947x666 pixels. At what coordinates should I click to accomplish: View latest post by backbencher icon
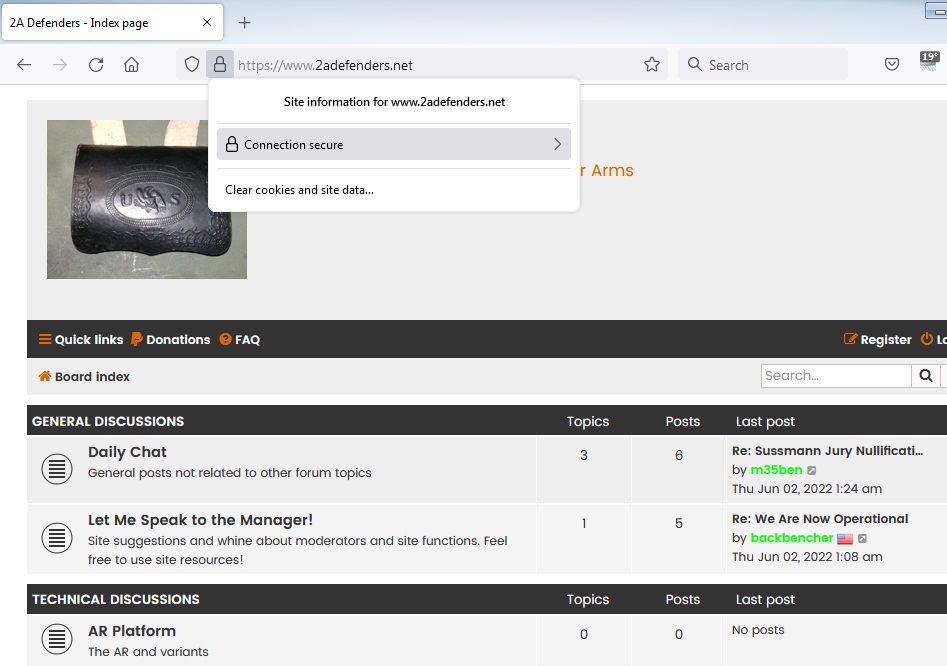click(x=863, y=538)
